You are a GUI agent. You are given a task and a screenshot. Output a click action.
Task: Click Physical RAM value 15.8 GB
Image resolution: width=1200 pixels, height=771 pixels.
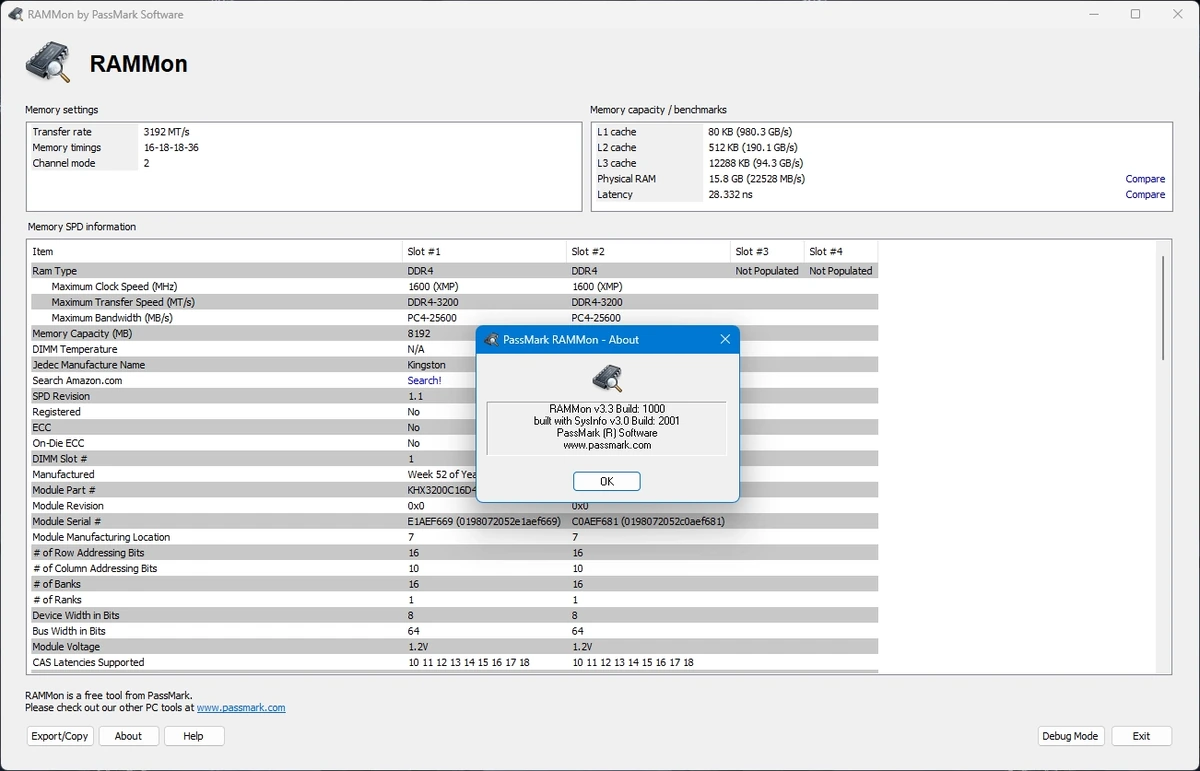pos(756,179)
